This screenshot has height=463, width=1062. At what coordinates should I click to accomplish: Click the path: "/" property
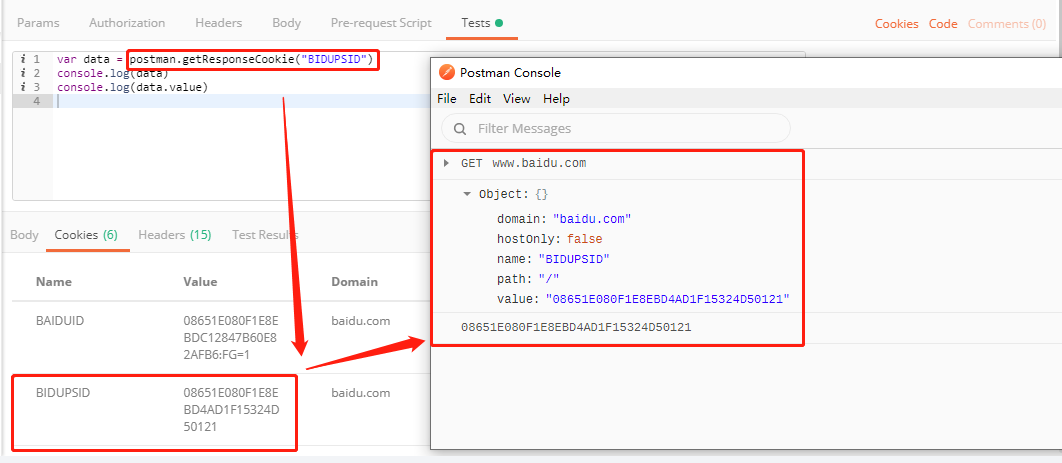click(528, 279)
